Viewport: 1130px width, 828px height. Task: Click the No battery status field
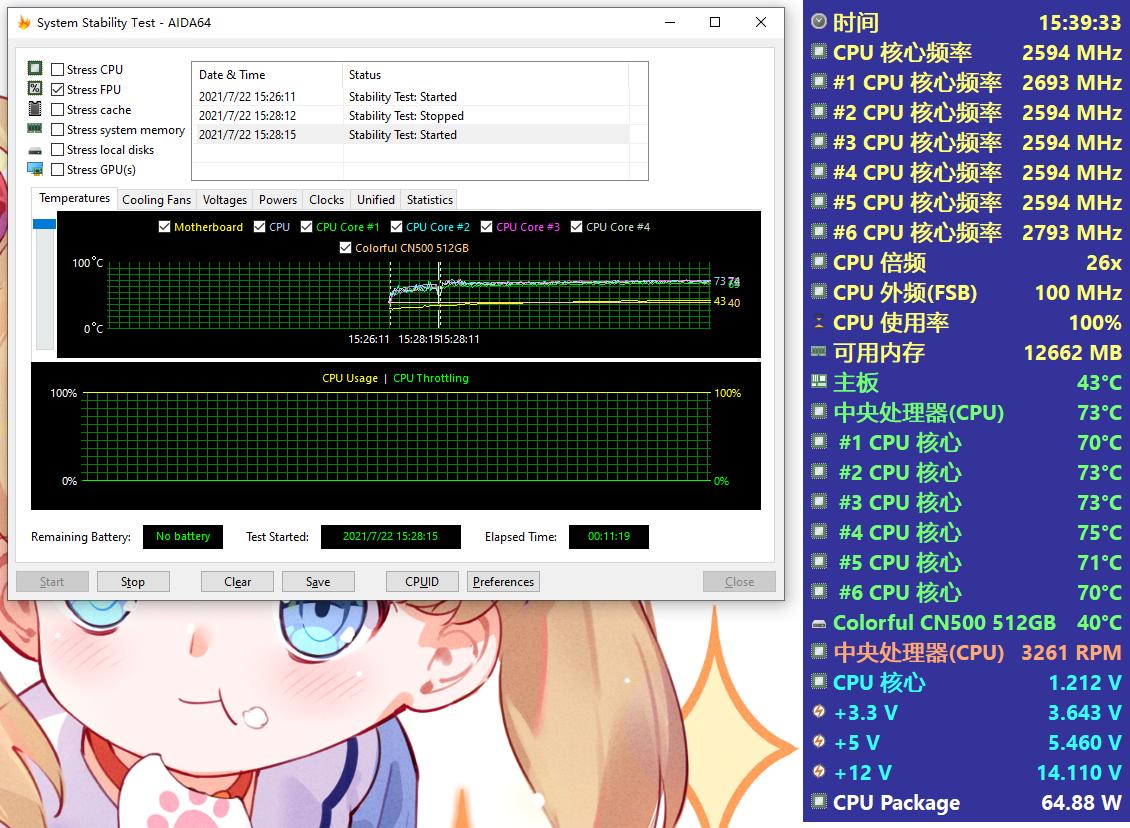tap(183, 536)
